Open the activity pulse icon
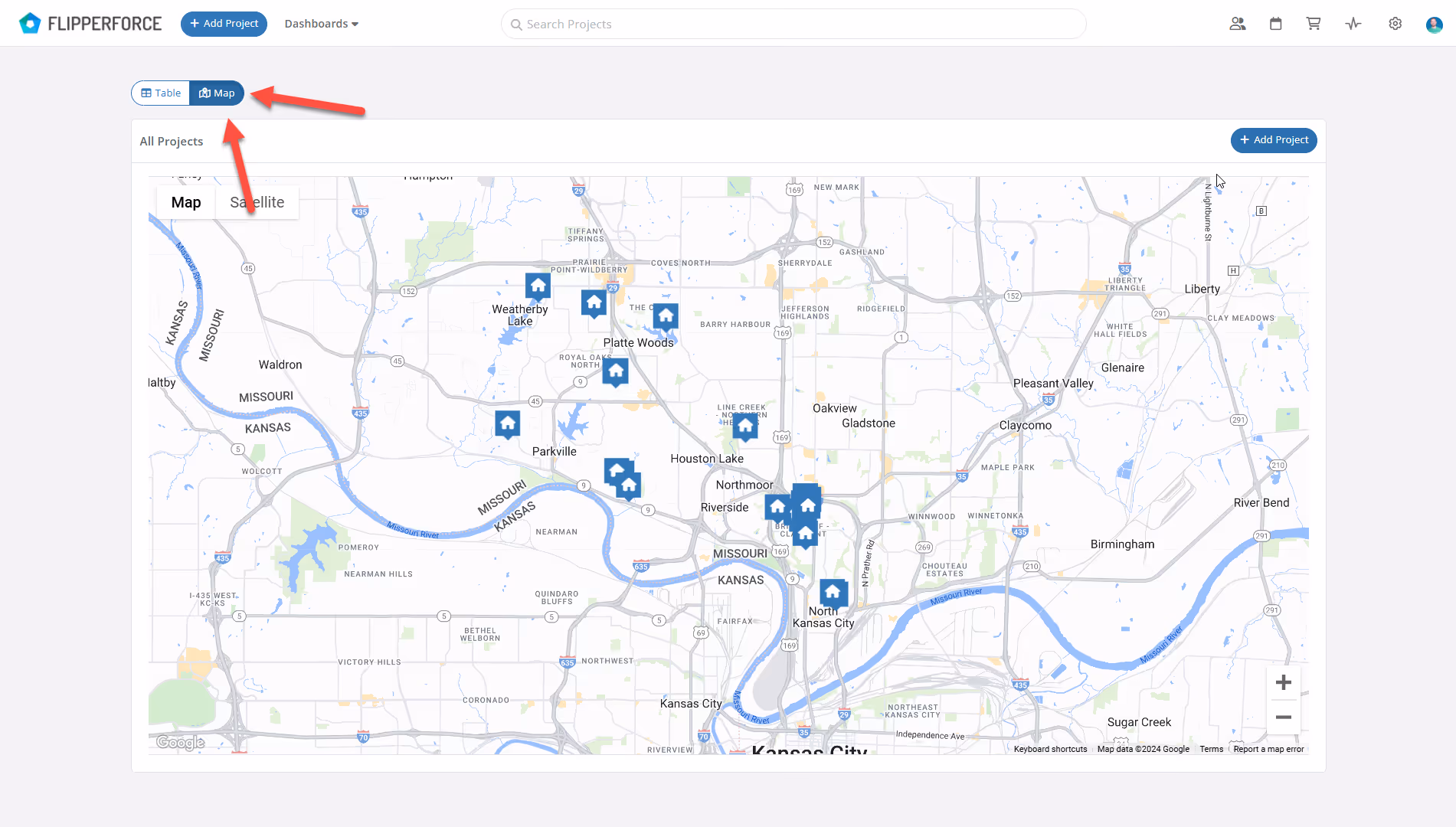The width and height of the screenshot is (1456, 827). pos(1353,24)
